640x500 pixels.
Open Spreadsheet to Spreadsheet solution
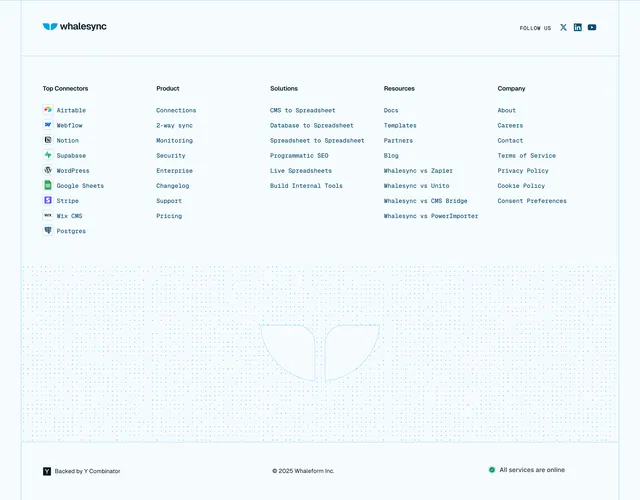click(x=317, y=140)
